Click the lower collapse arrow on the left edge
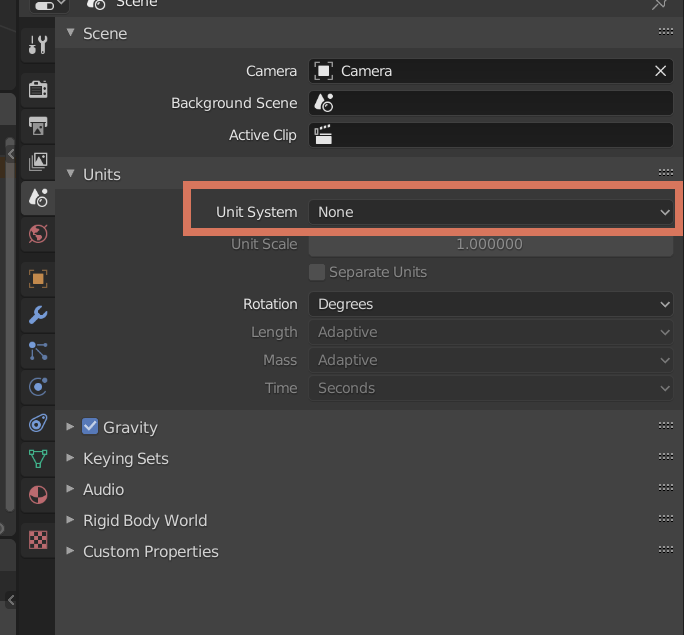 pyautogui.click(x=11, y=600)
